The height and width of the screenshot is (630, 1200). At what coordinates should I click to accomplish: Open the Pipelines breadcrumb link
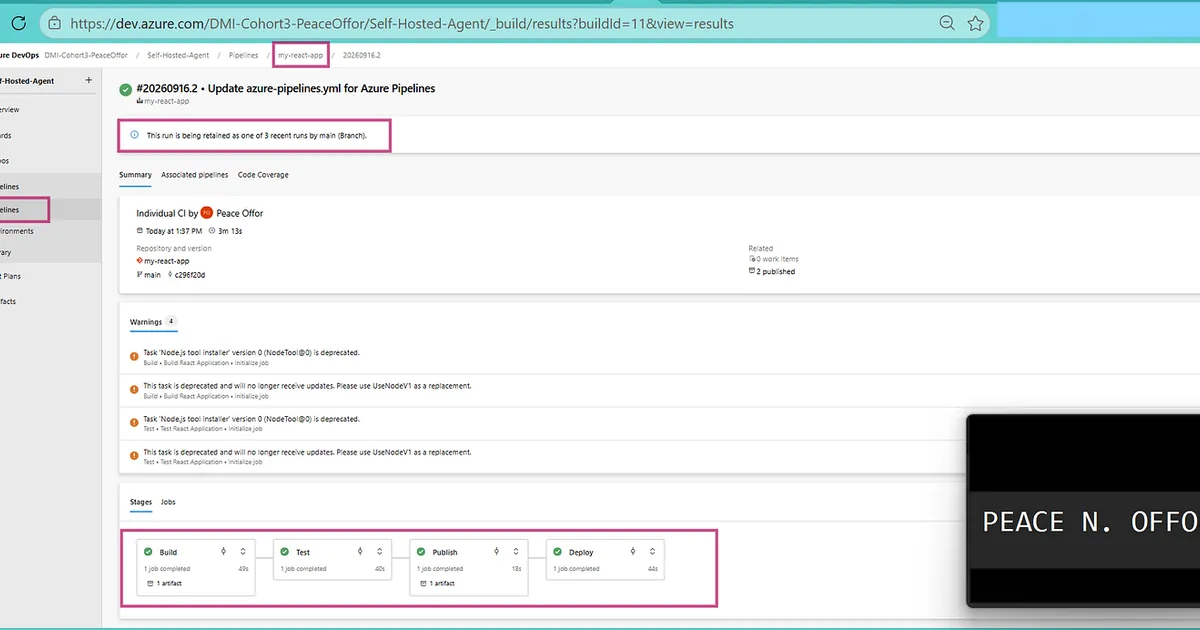pos(243,55)
